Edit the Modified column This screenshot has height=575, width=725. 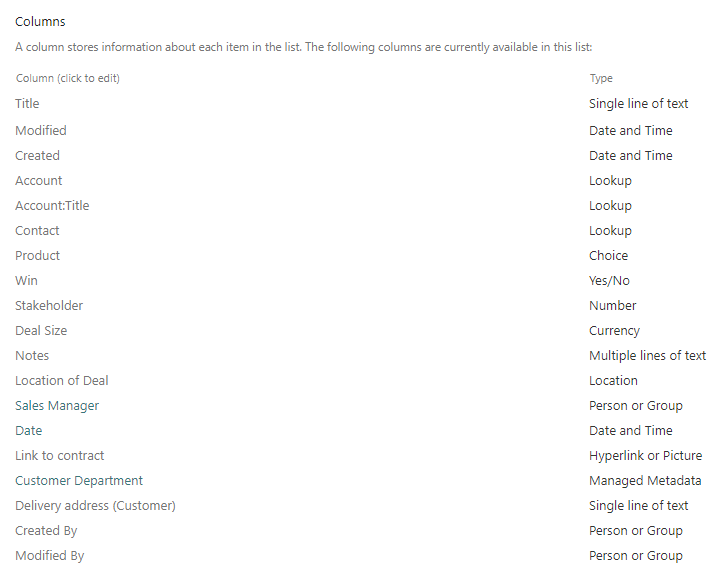click(41, 131)
